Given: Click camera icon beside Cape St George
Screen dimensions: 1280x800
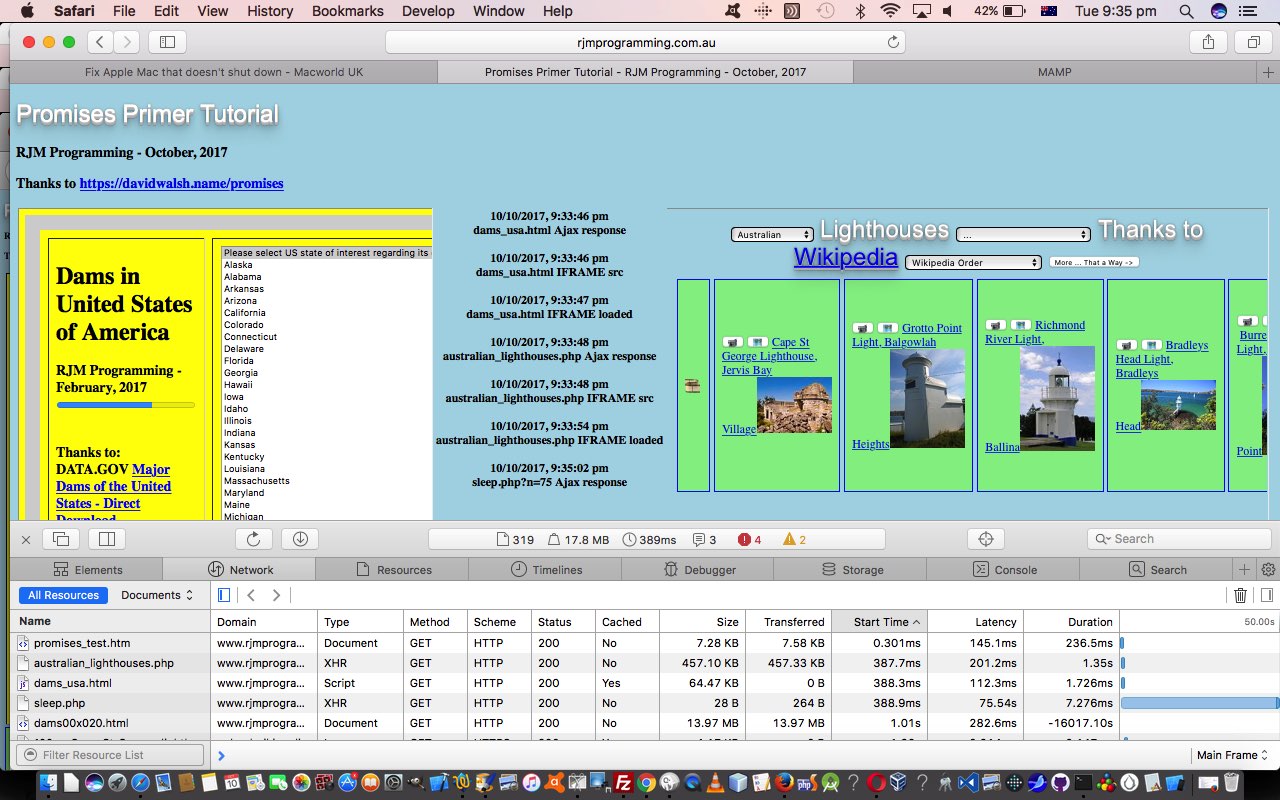Looking at the screenshot, I should pyautogui.click(x=732, y=342).
